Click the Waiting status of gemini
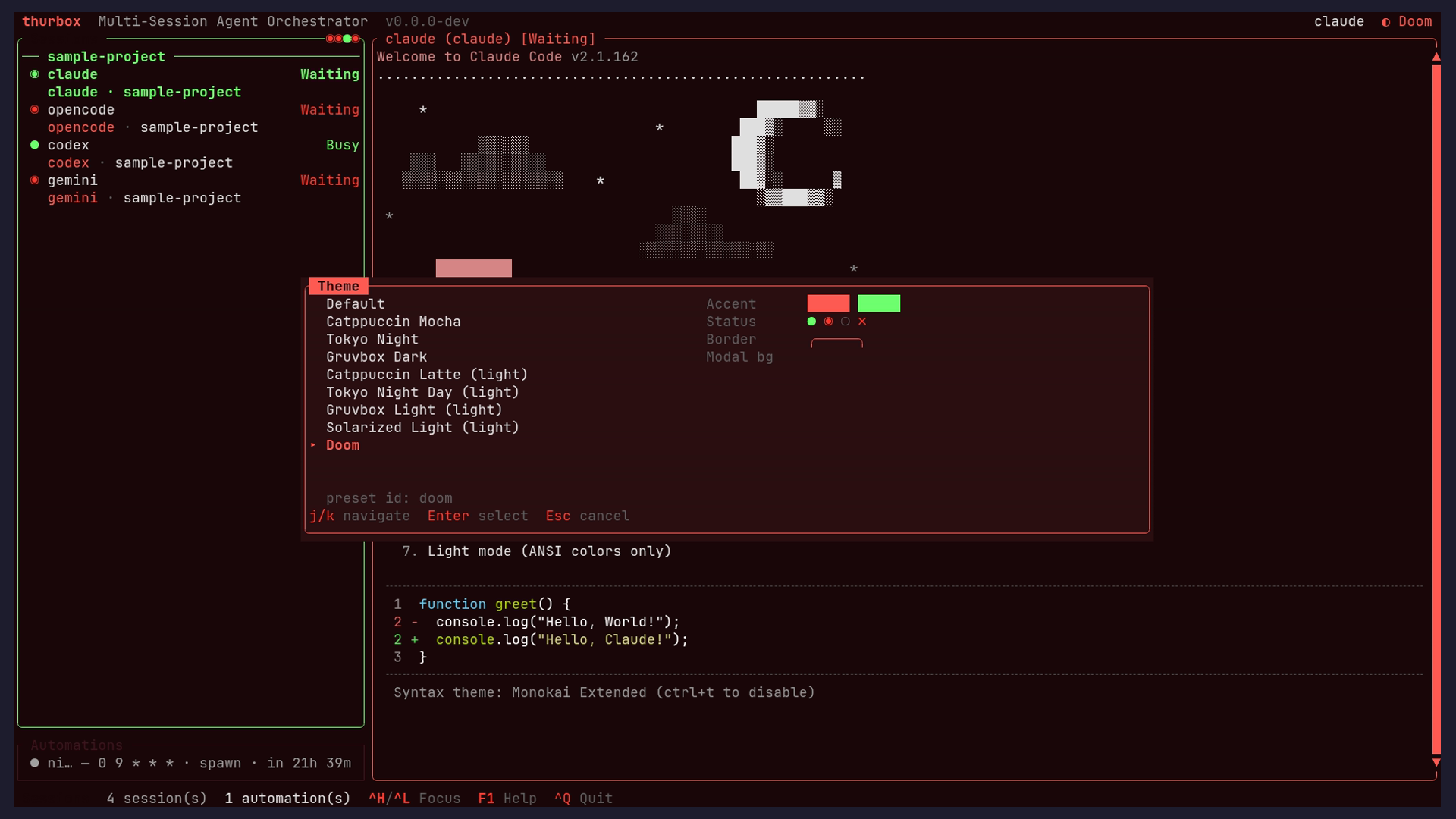 330,180
